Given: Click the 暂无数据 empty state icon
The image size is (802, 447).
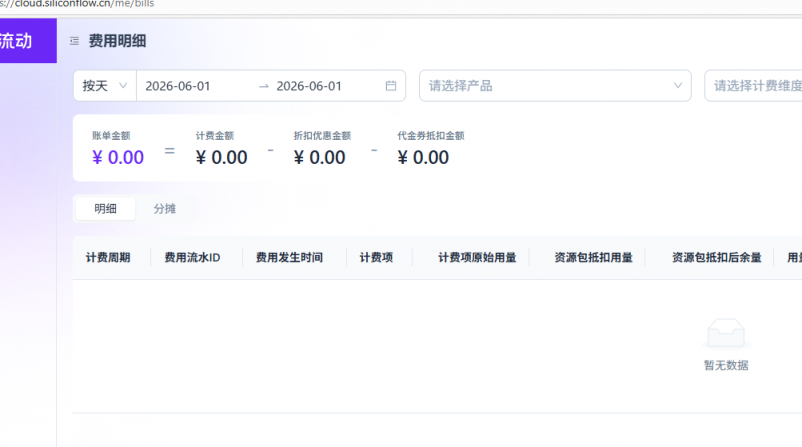Looking at the screenshot, I should pyautogui.click(x=726, y=333).
